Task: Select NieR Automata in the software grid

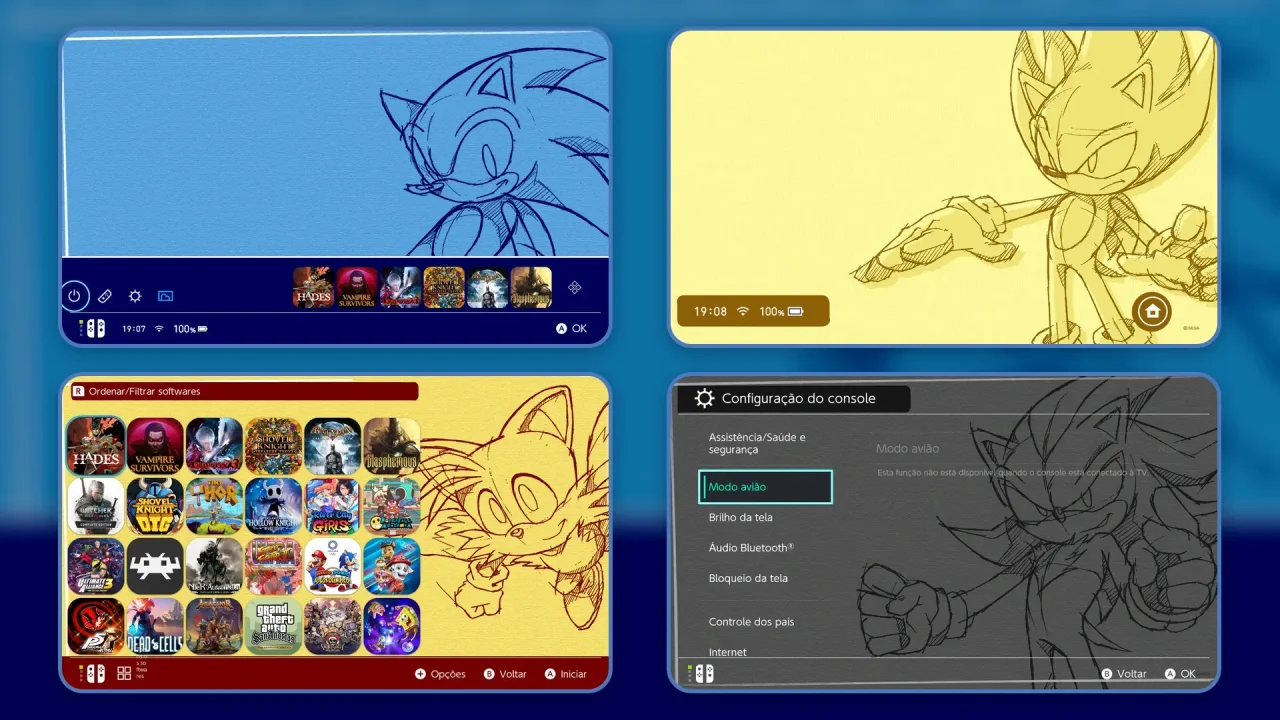Action: point(214,566)
